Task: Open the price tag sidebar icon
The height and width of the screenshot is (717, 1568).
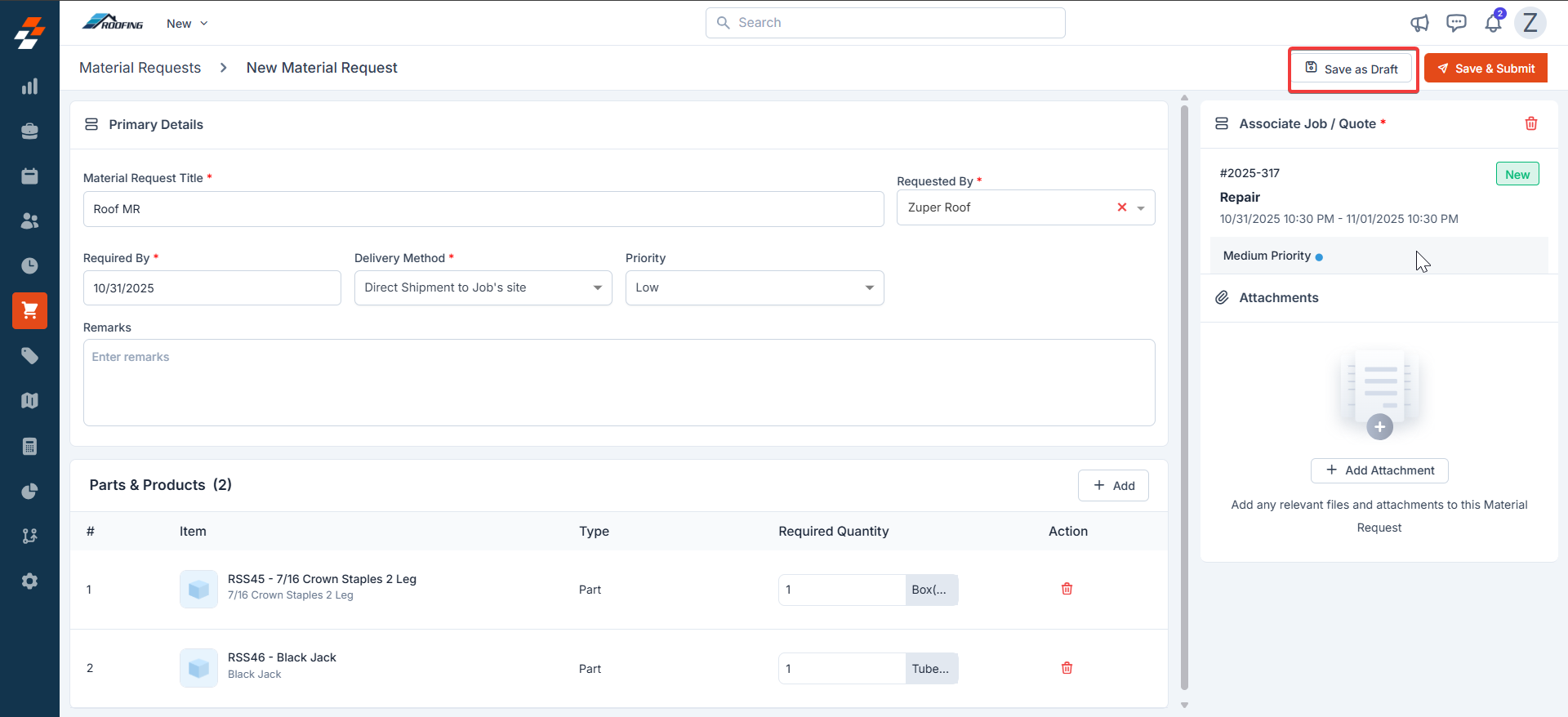Action: click(29, 356)
